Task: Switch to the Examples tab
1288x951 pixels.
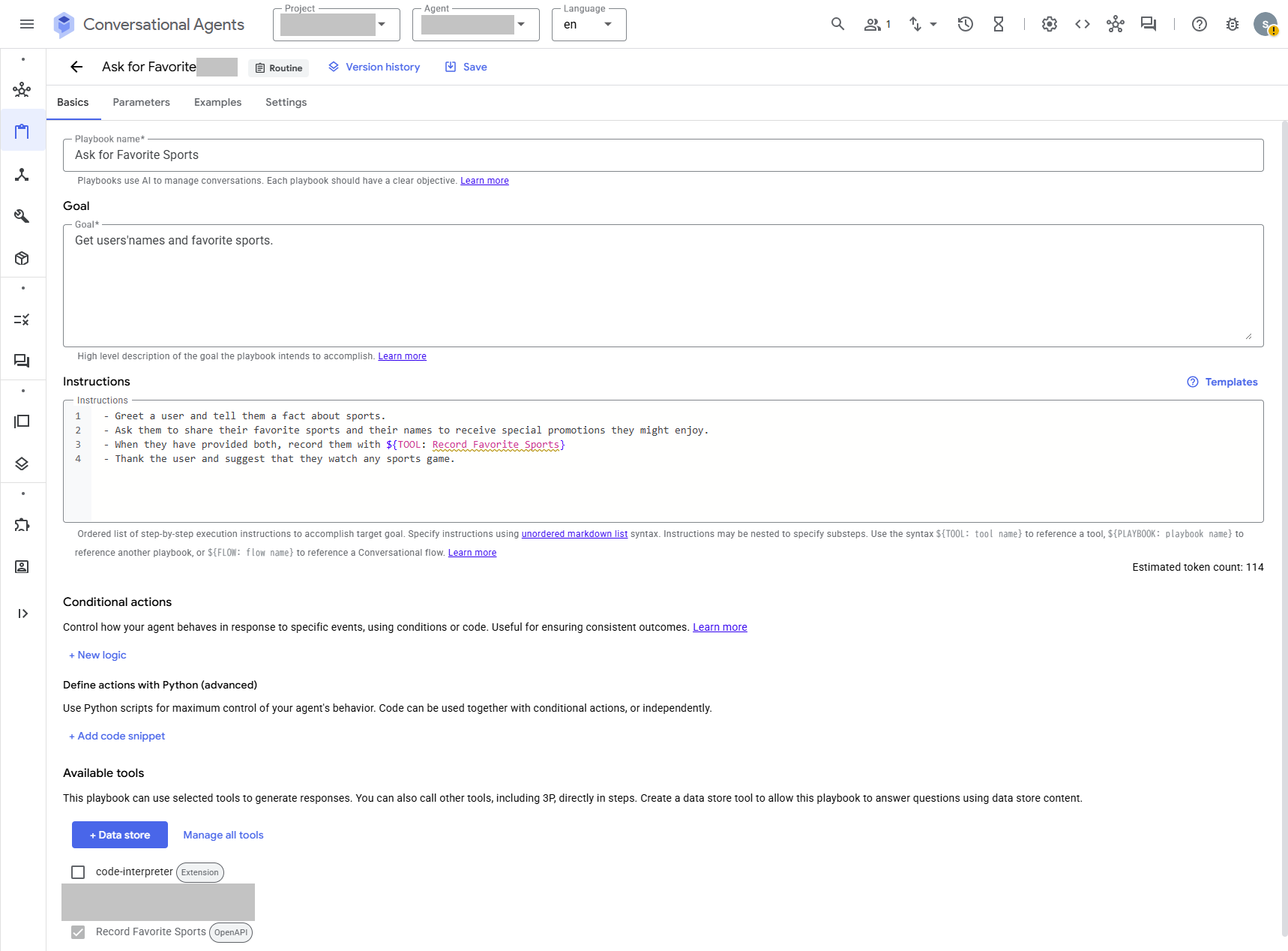Action: coord(217,102)
